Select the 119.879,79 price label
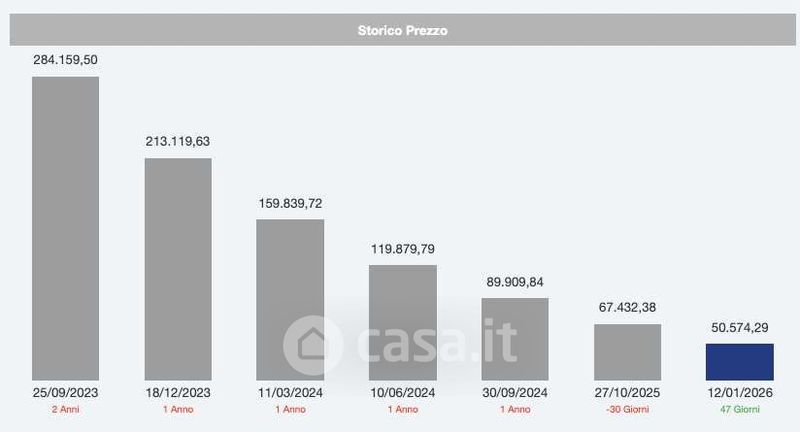This screenshot has width=800, height=432. (403, 248)
